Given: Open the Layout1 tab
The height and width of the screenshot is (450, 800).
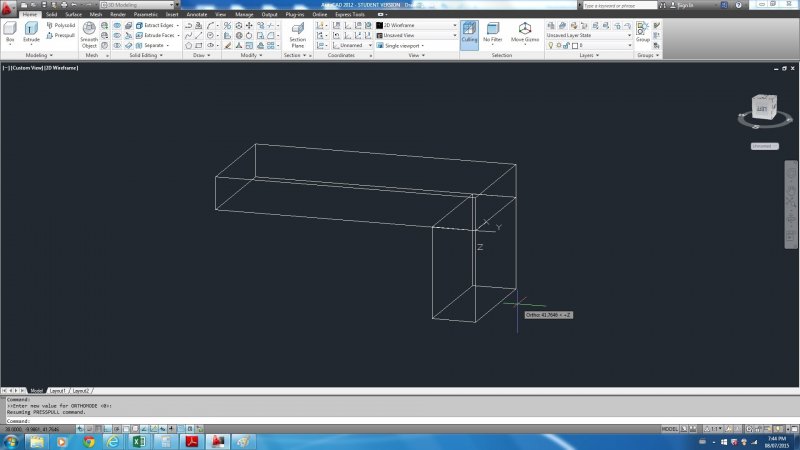Looking at the screenshot, I should [58, 390].
